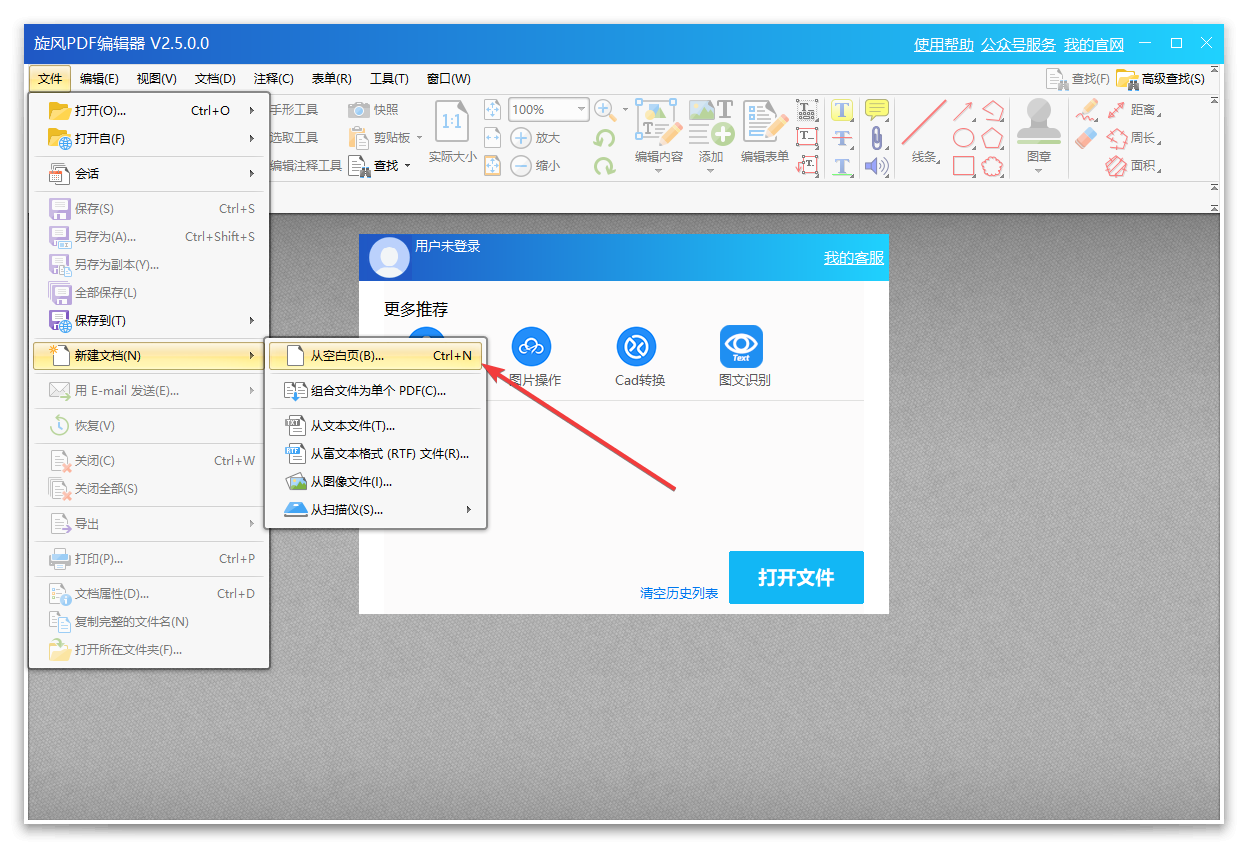Click the 图文识别 OCR icon
This screenshot has width=1248, height=848.
pyautogui.click(x=741, y=347)
